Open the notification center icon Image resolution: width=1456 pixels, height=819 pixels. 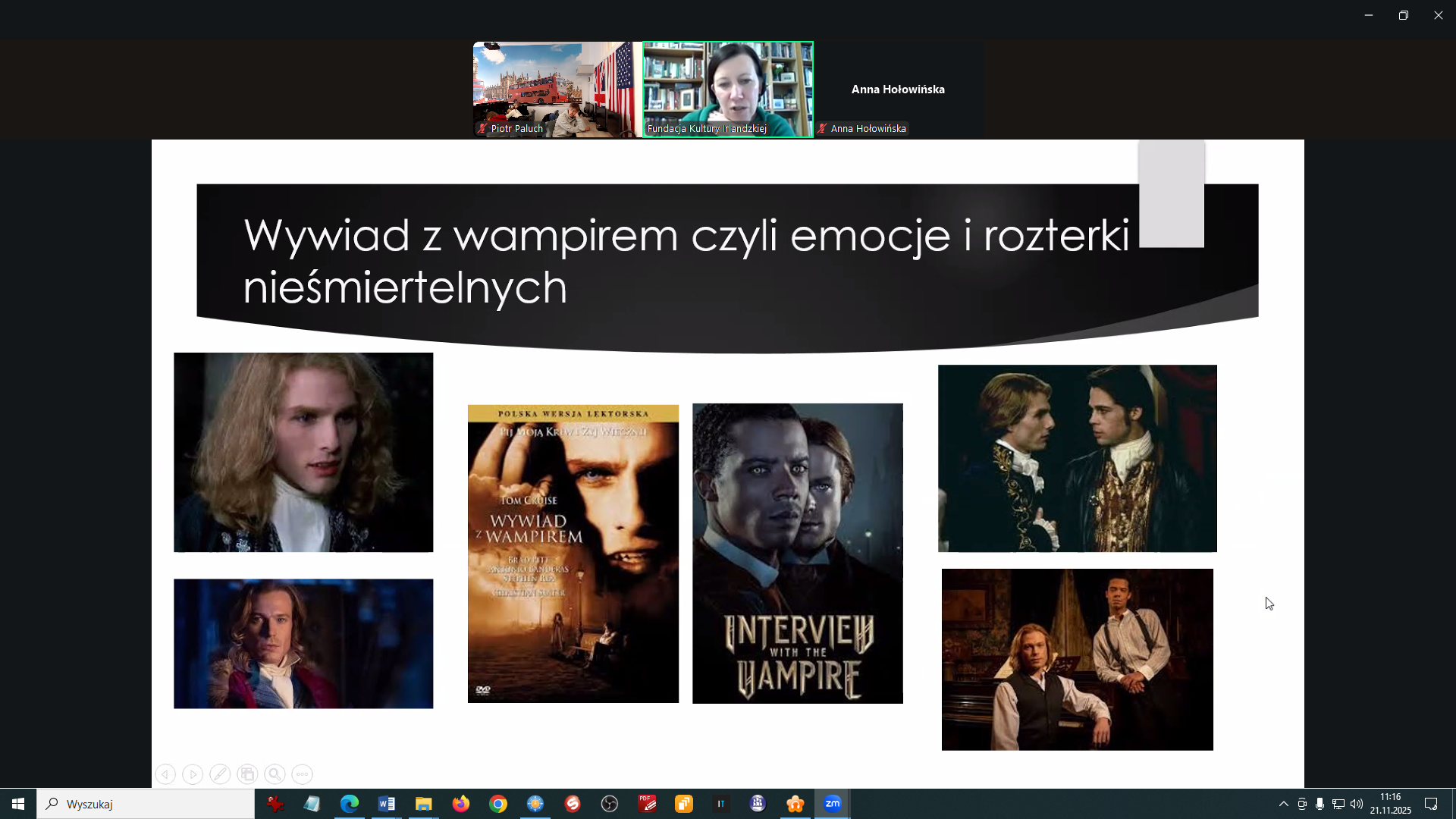tap(1431, 804)
